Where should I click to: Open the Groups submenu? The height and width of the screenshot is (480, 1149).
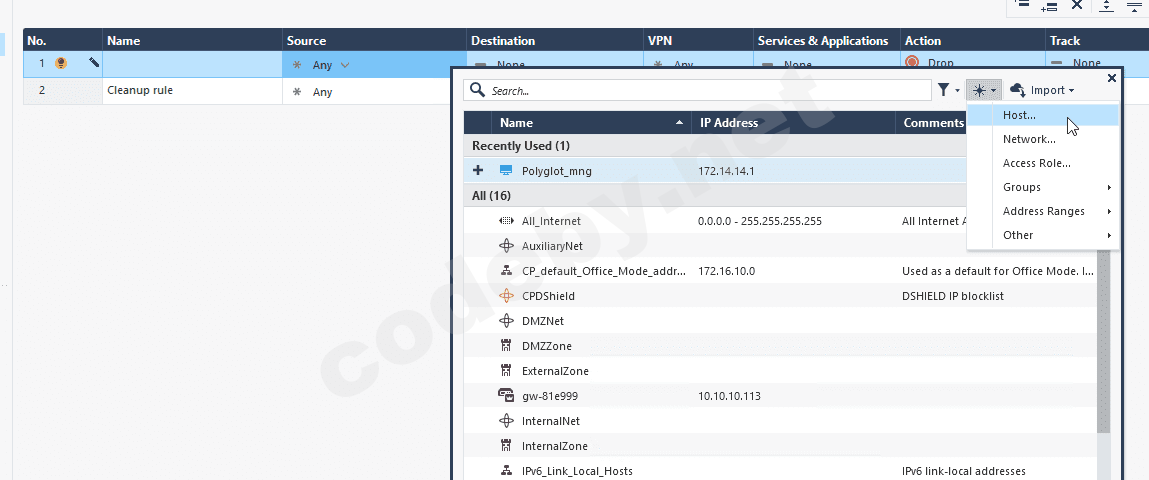(1043, 187)
